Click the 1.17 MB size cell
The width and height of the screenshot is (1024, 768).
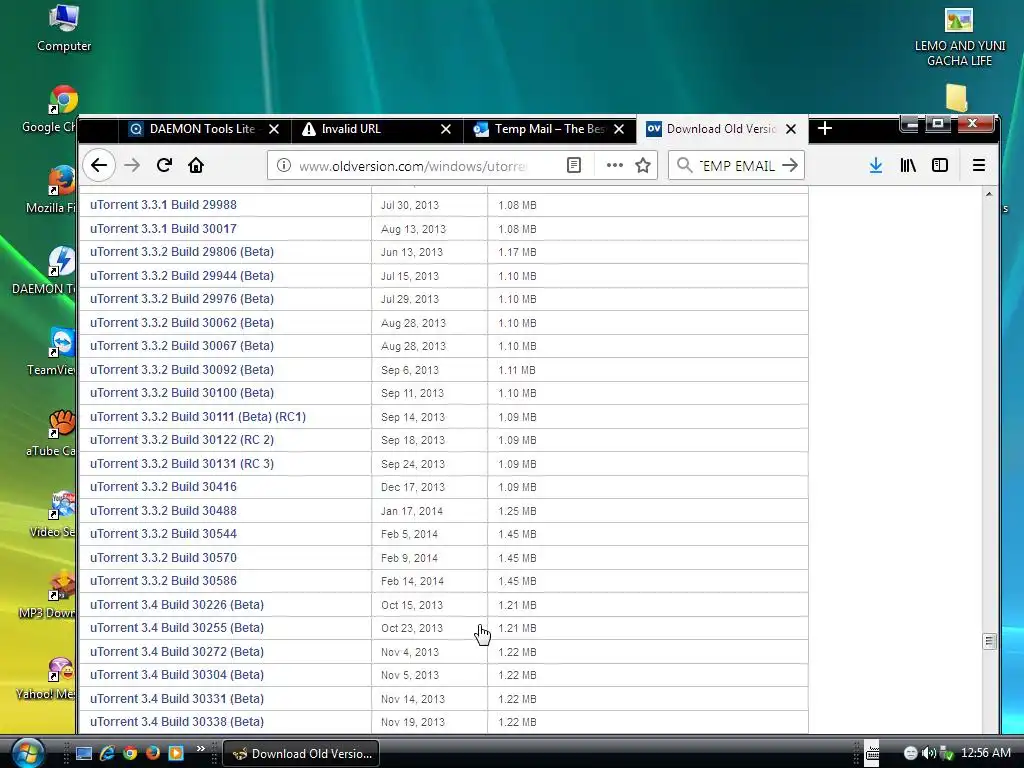517,252
